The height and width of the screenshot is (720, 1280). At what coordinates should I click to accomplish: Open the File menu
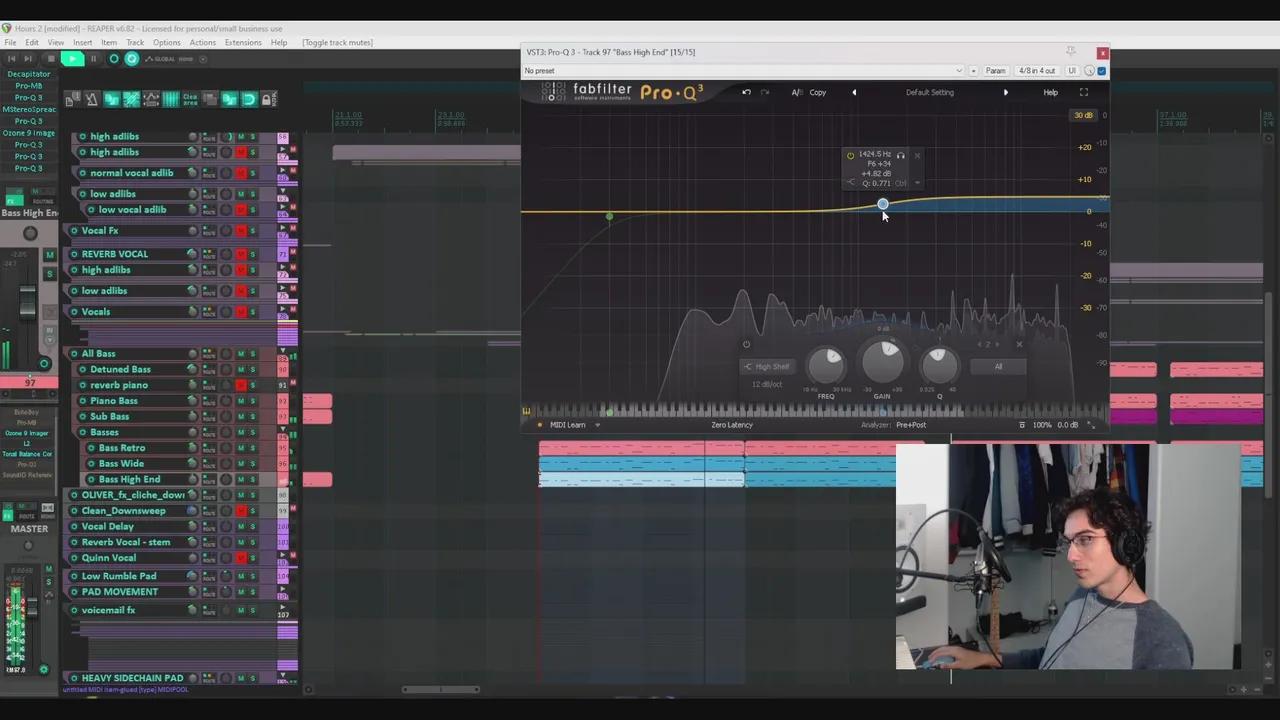click(10, 43)
